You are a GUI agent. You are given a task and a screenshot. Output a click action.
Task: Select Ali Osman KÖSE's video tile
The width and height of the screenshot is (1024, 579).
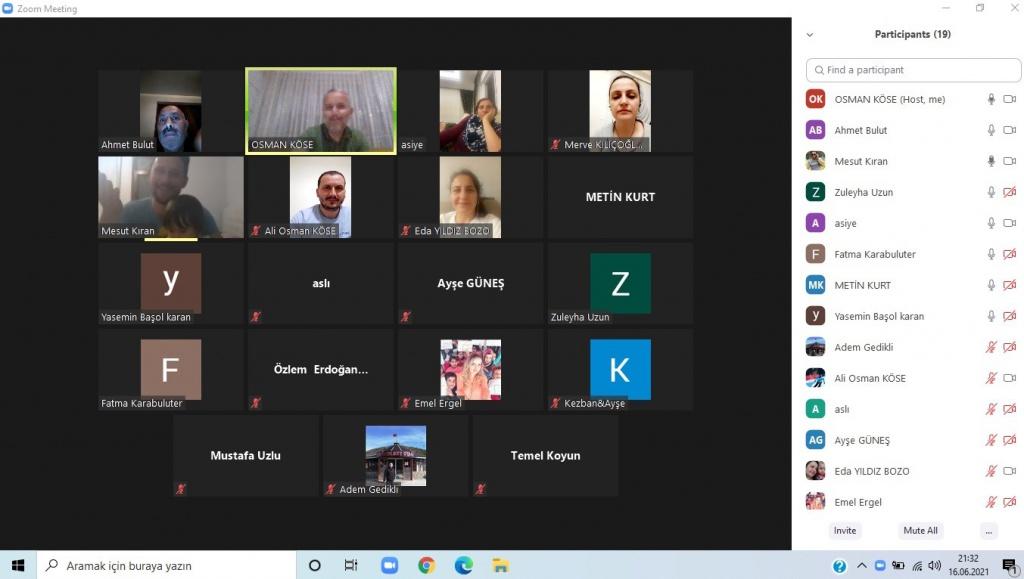tap(321, 197)
